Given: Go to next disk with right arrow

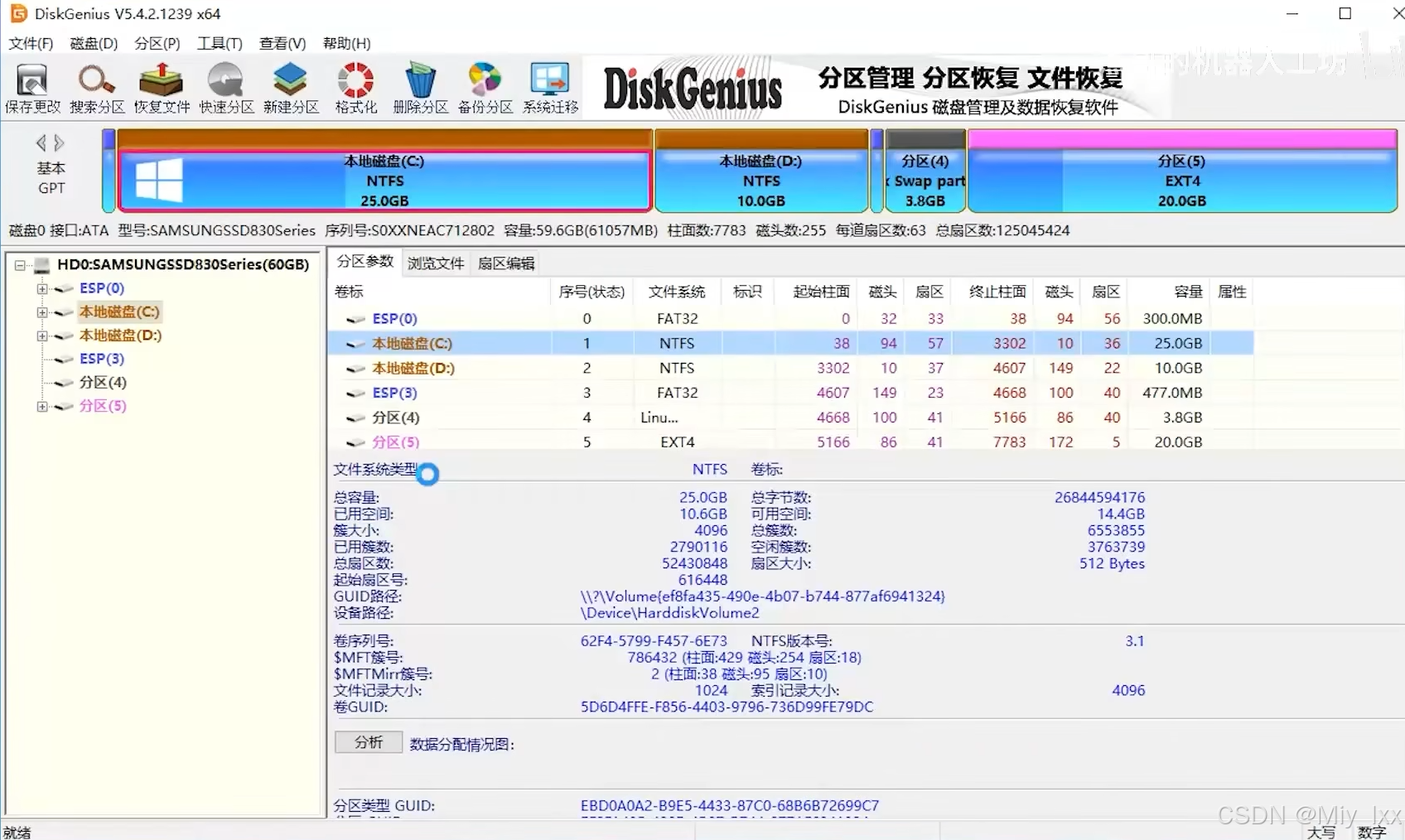Looking at the screenshot, I should 60,142.
